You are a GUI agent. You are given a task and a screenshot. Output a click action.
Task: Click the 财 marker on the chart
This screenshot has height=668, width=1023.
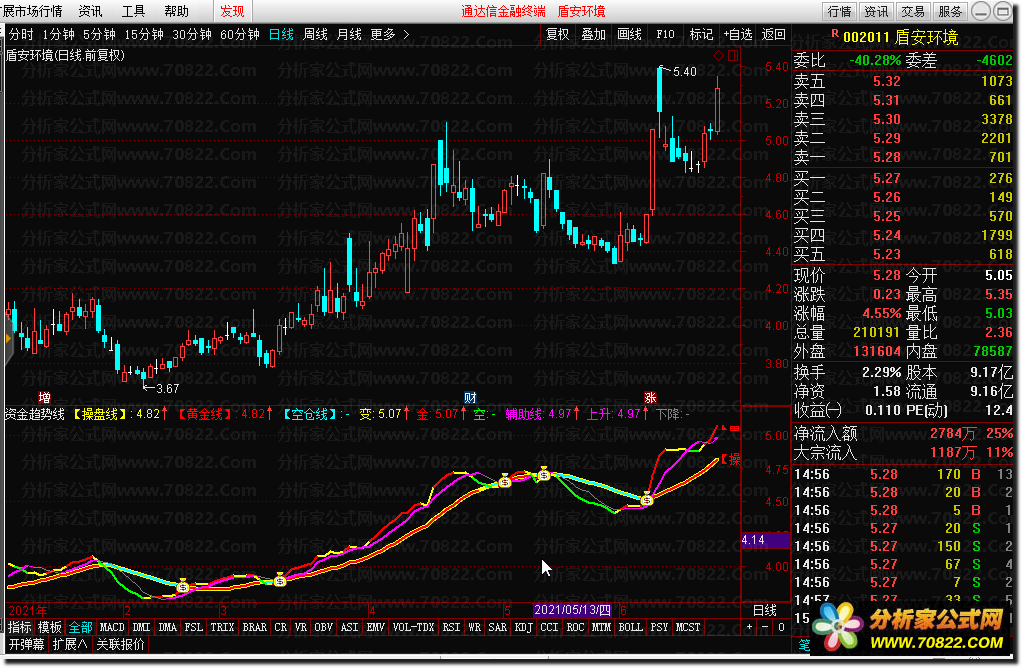click(x=470, y=397)
